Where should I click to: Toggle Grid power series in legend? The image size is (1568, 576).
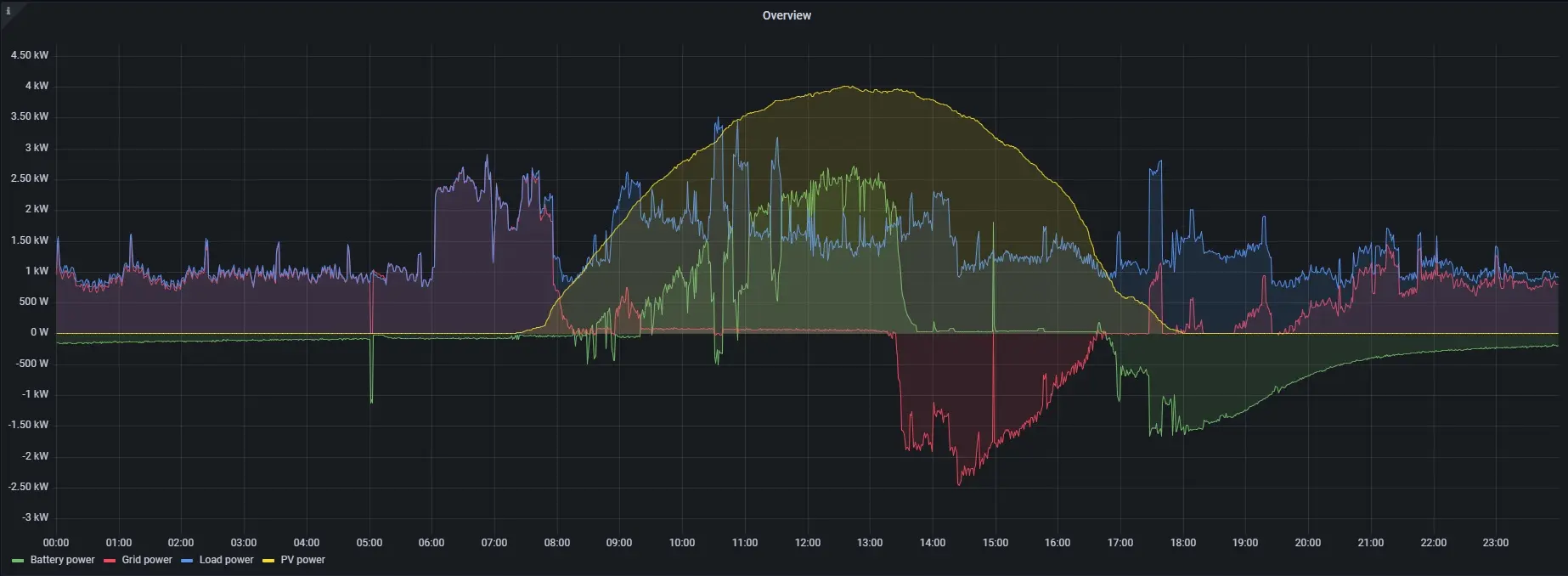(x=147, y=560)
